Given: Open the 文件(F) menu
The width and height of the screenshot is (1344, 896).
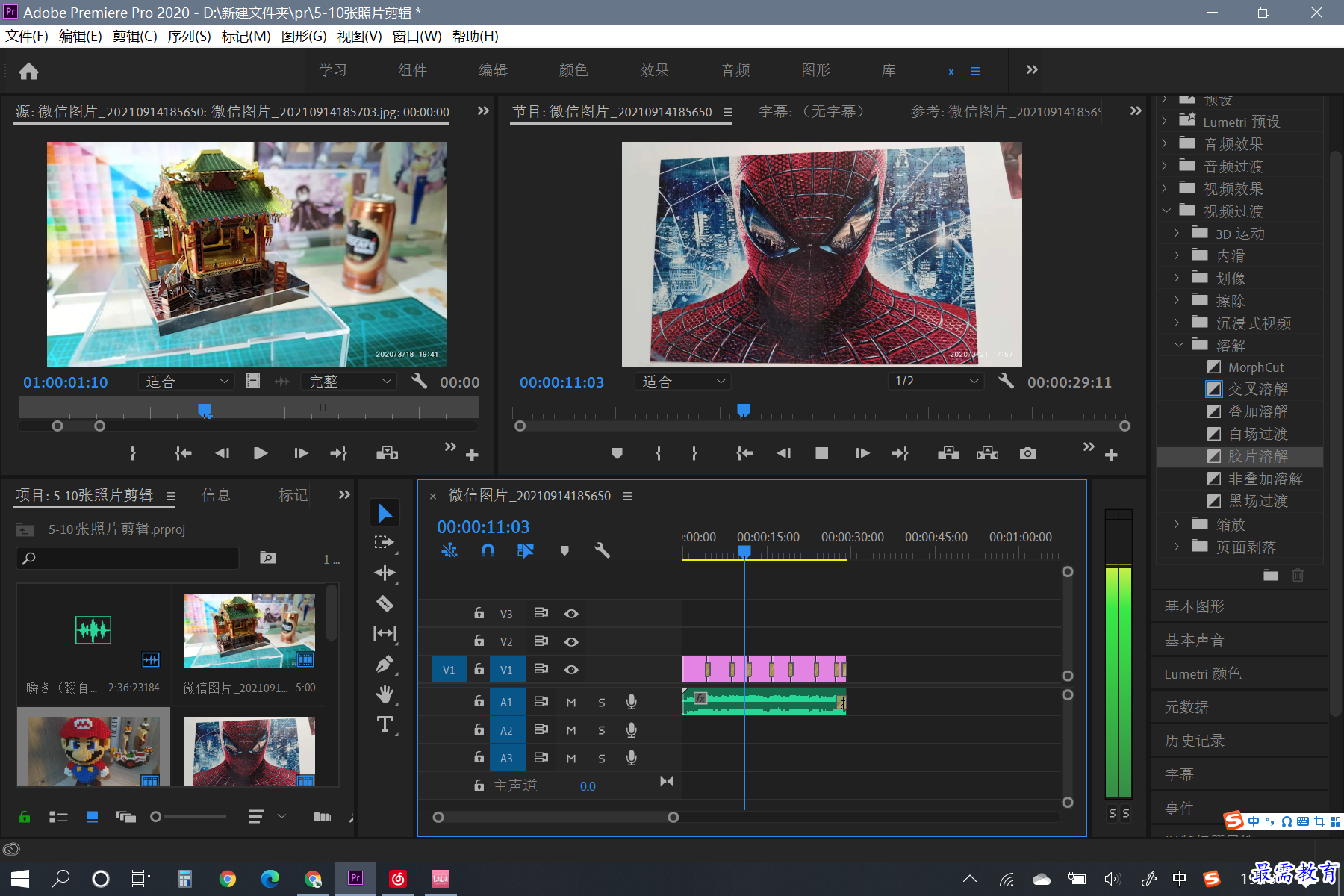Looking at the screenshot, I should point(27,37).
